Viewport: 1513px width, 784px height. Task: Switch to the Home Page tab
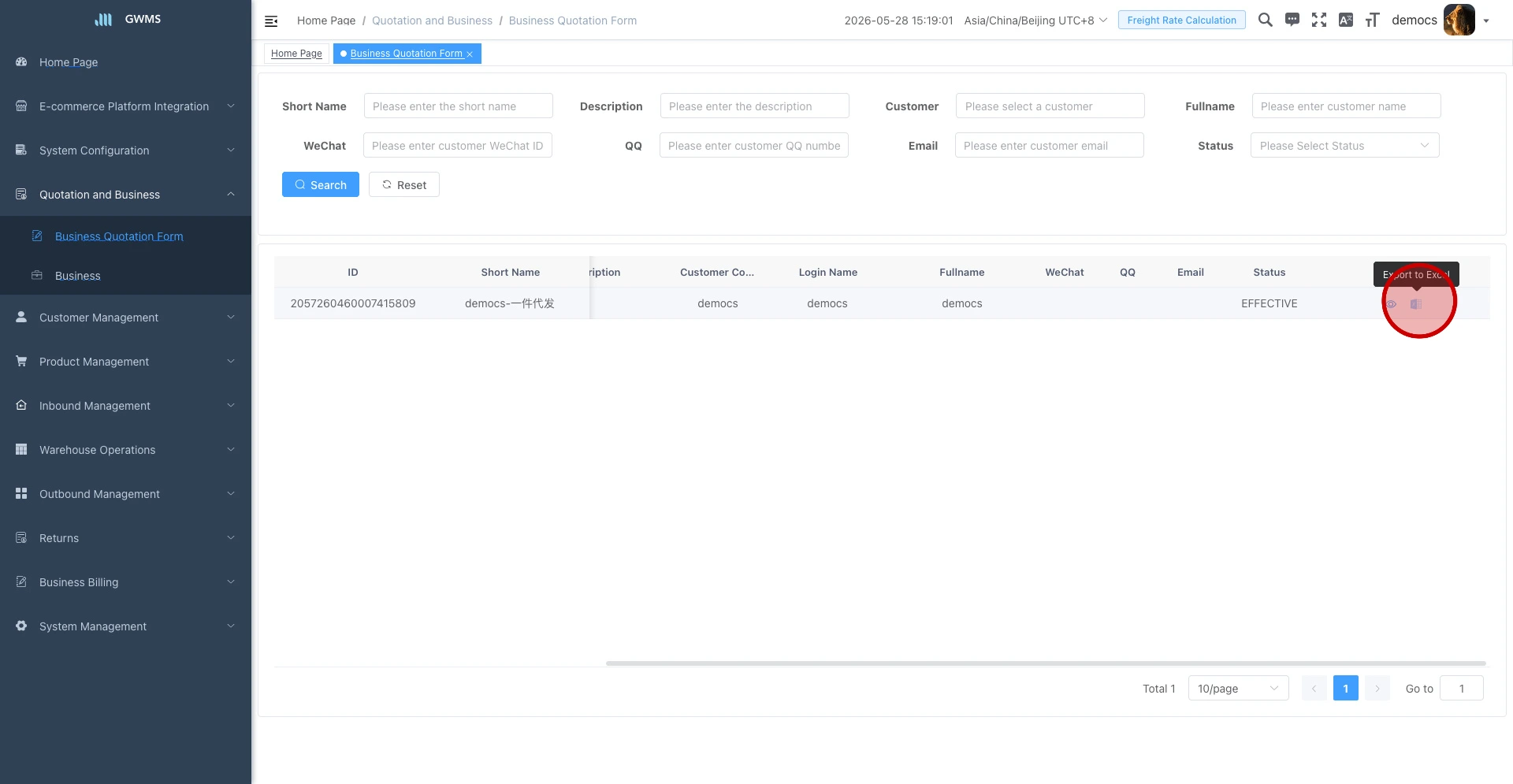tap(296, 54)
